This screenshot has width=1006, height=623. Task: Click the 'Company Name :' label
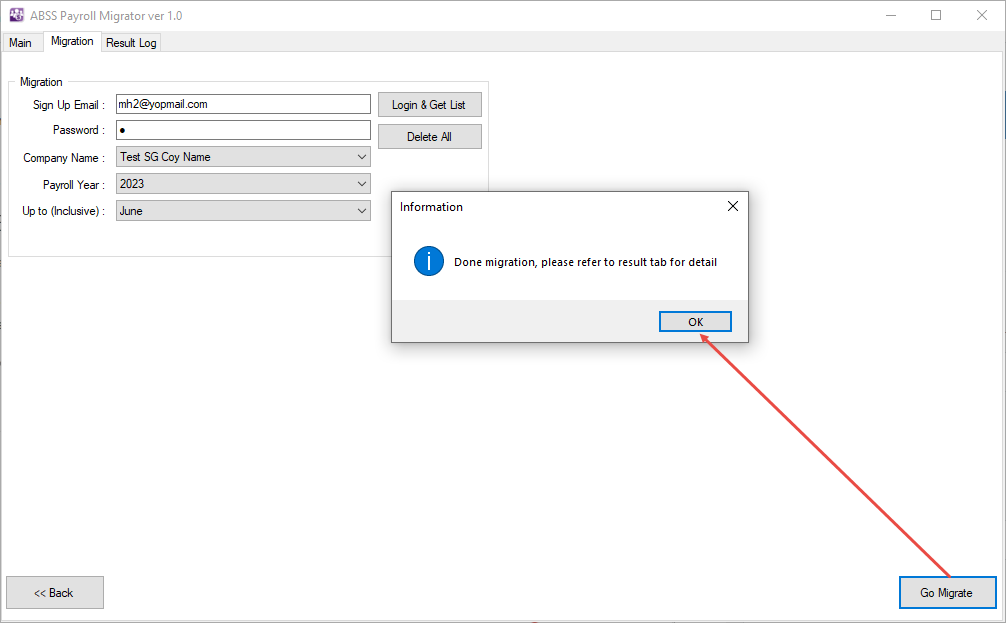[64, 158]
